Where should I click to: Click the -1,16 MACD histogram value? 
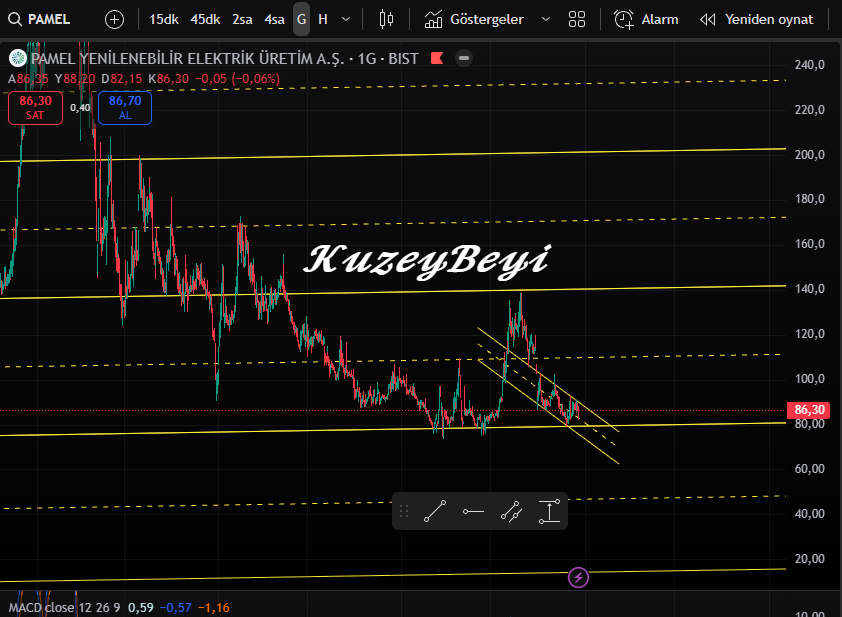[x=214, y=607]
